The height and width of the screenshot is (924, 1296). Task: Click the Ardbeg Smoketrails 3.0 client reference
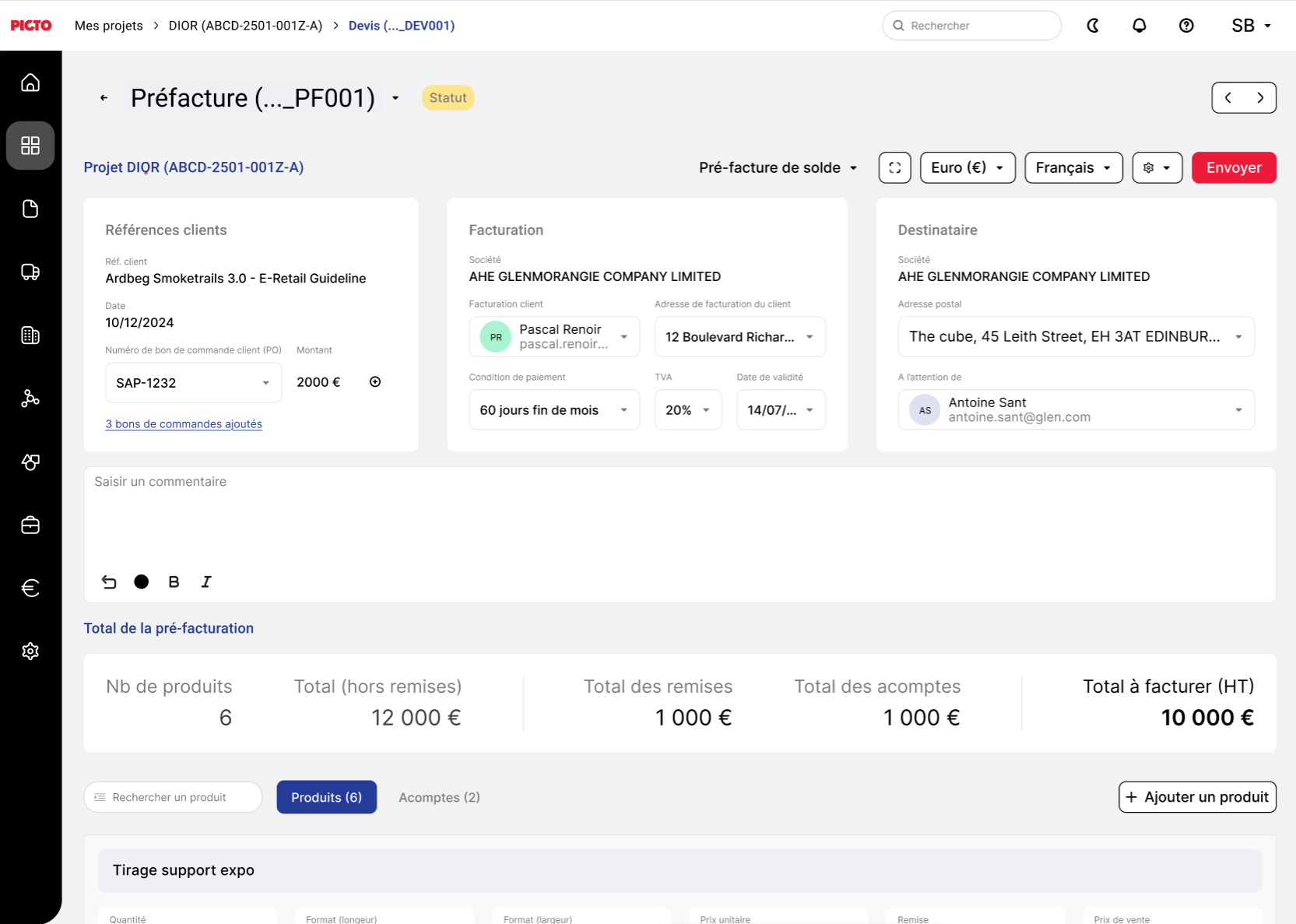tap(236, 279)
